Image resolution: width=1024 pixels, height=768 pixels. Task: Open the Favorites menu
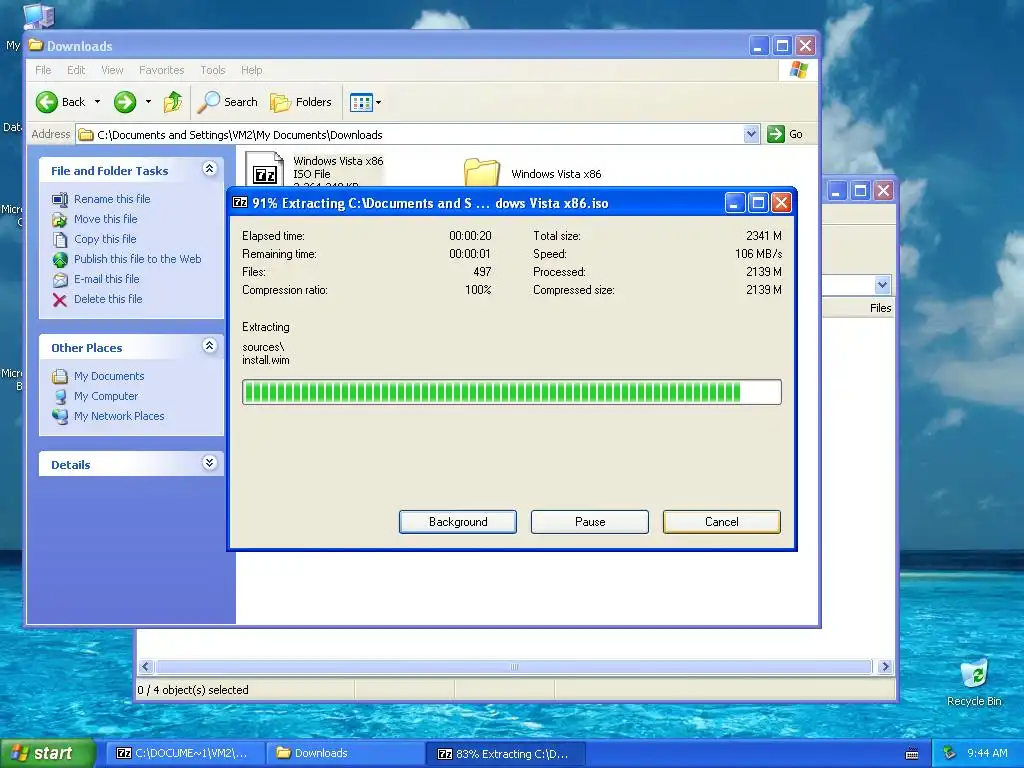161,70
